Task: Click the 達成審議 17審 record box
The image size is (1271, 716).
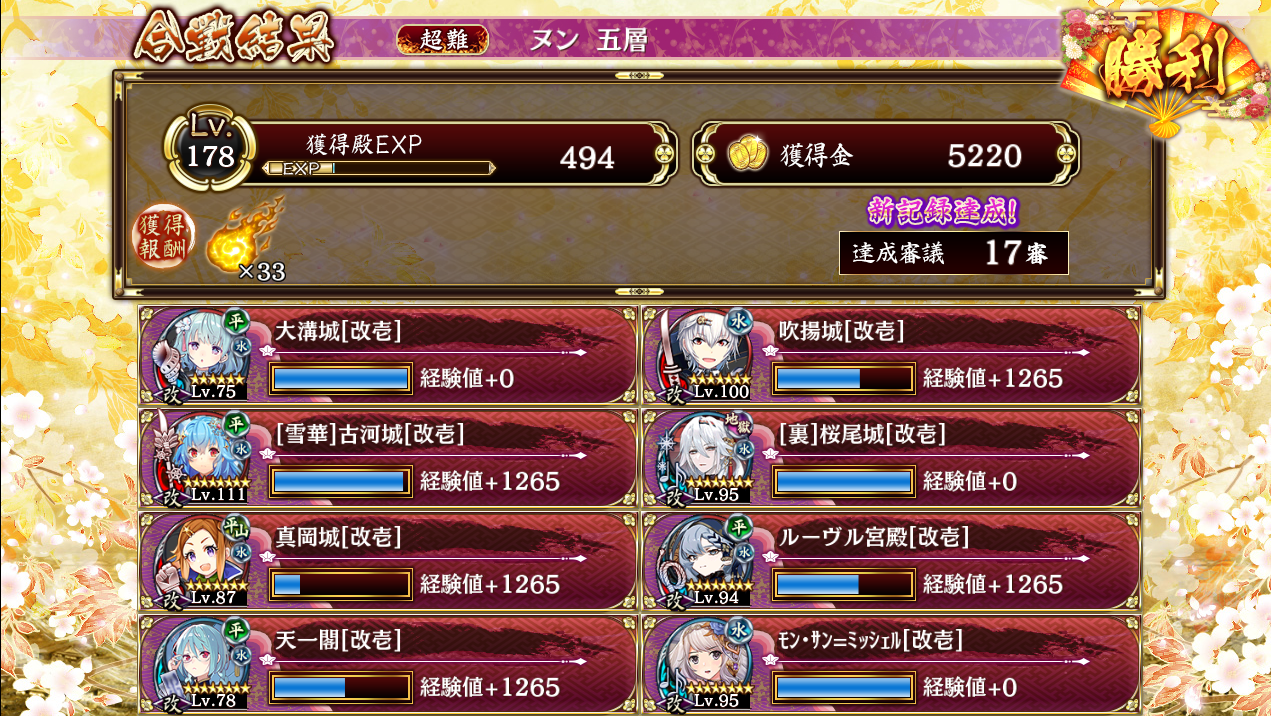Action: click(954, 253)
